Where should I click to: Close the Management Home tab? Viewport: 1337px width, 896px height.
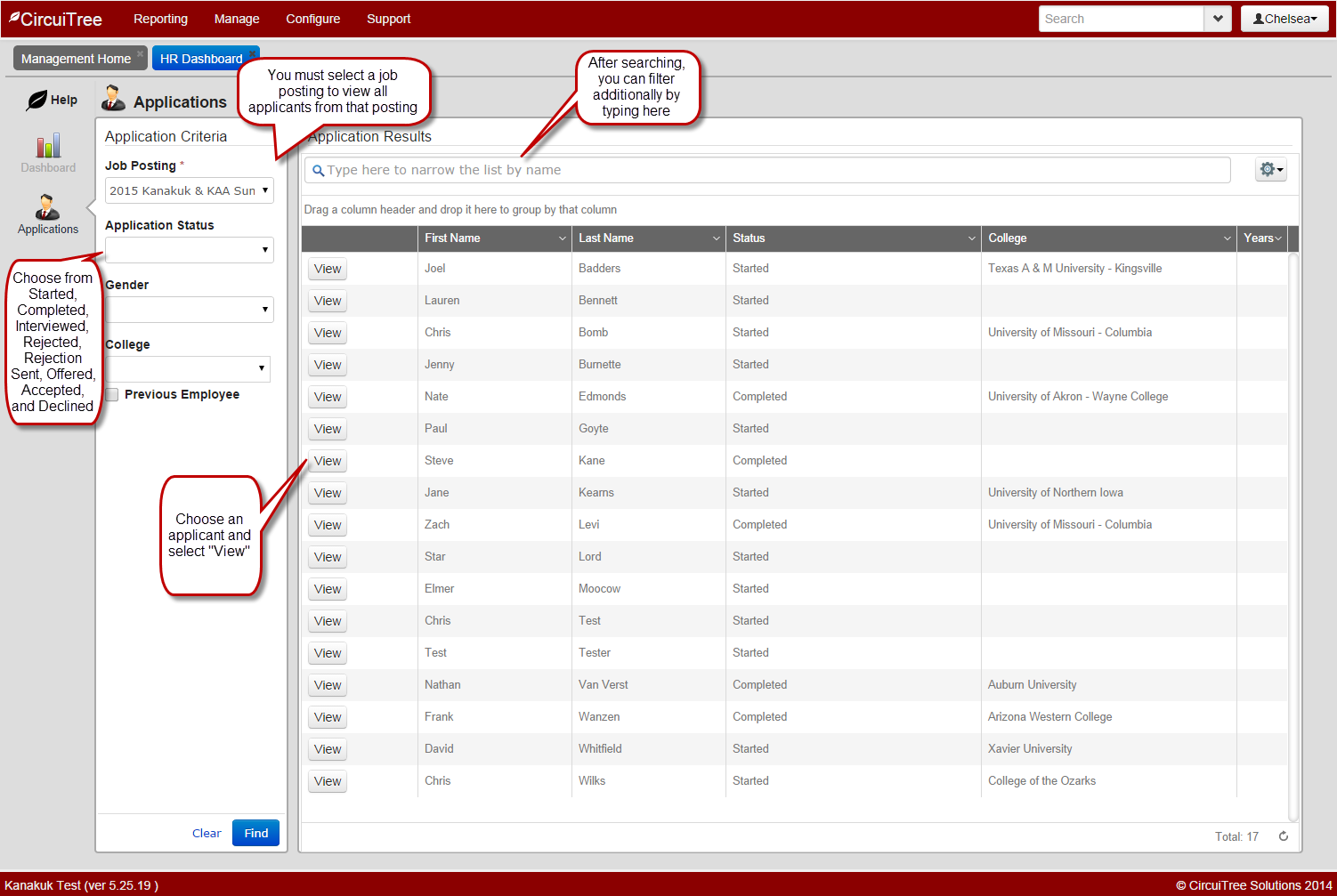pyautogui.click(x=140, y=53)
